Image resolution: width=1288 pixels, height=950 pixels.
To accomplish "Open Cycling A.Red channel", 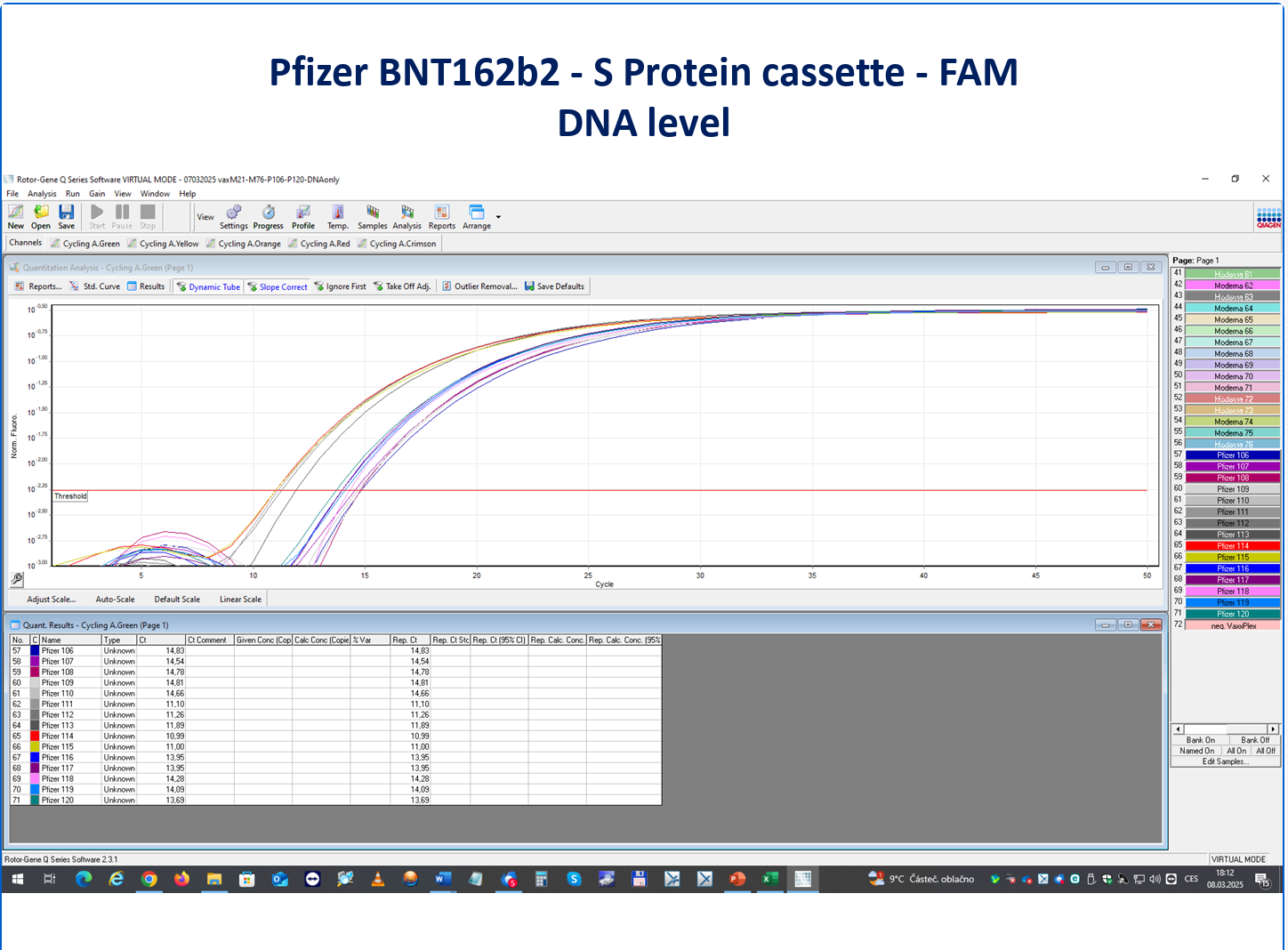I will pyautogui.click(x=318, y=244).
